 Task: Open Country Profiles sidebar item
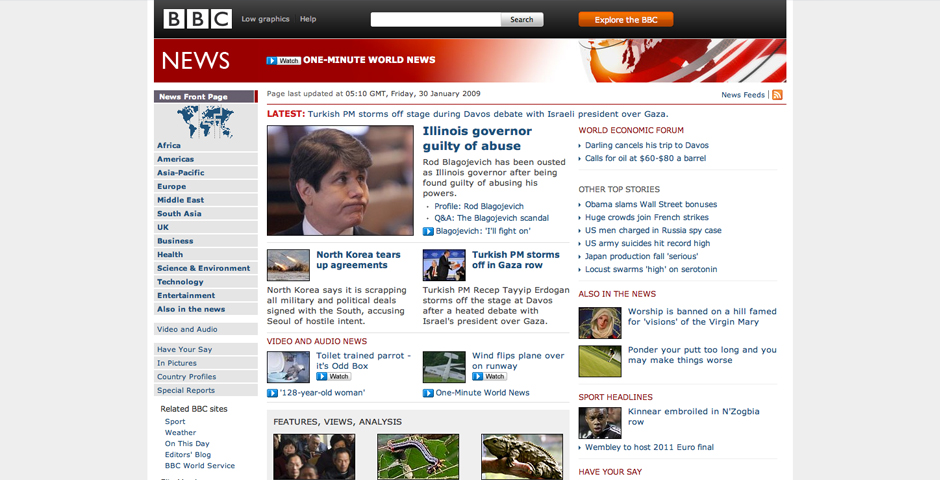pos(206,377)
